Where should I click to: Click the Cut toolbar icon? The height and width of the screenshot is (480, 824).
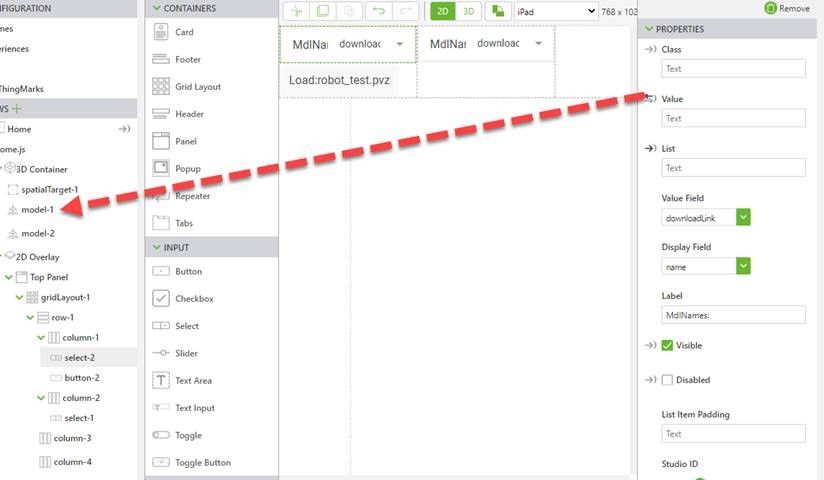click(296, 11)
